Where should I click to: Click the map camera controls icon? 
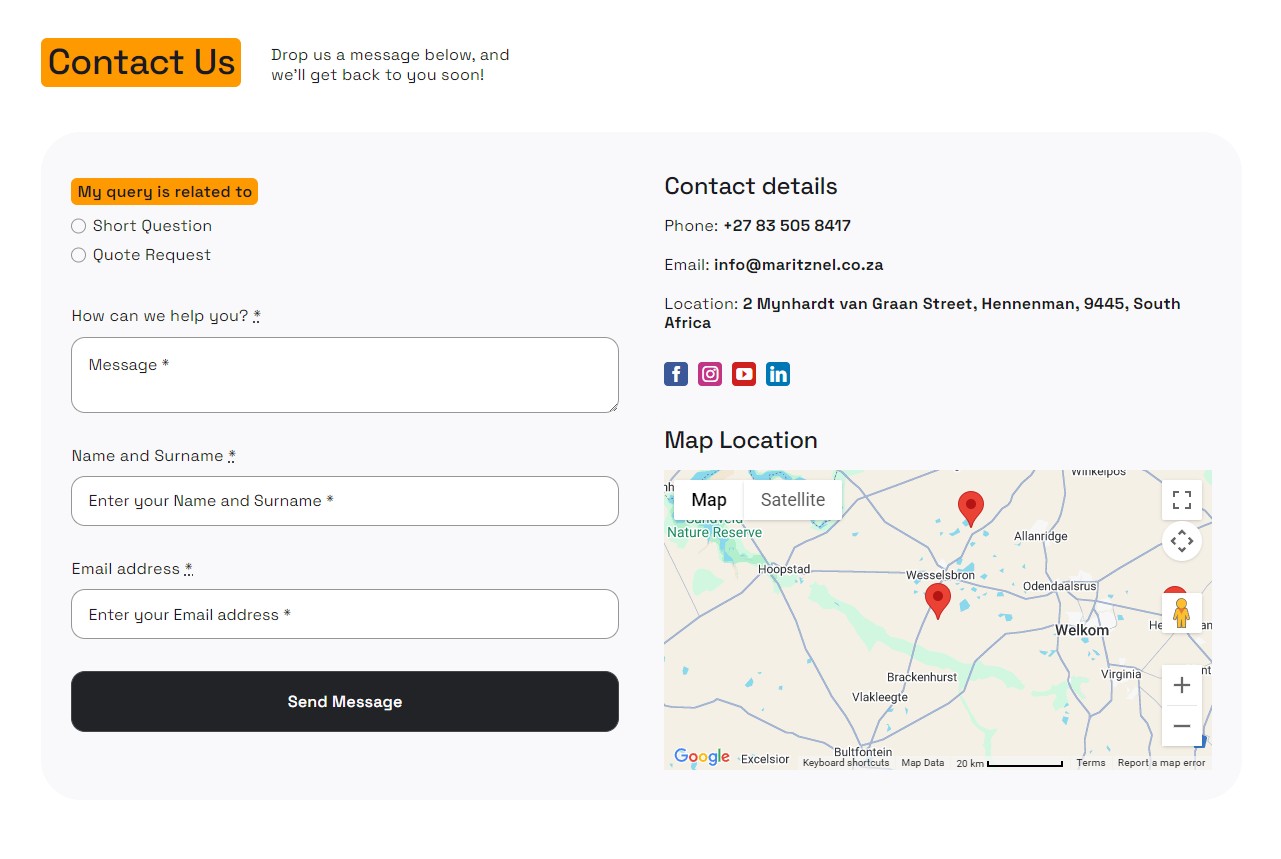pyautogui.click(x=1181, y=542)
